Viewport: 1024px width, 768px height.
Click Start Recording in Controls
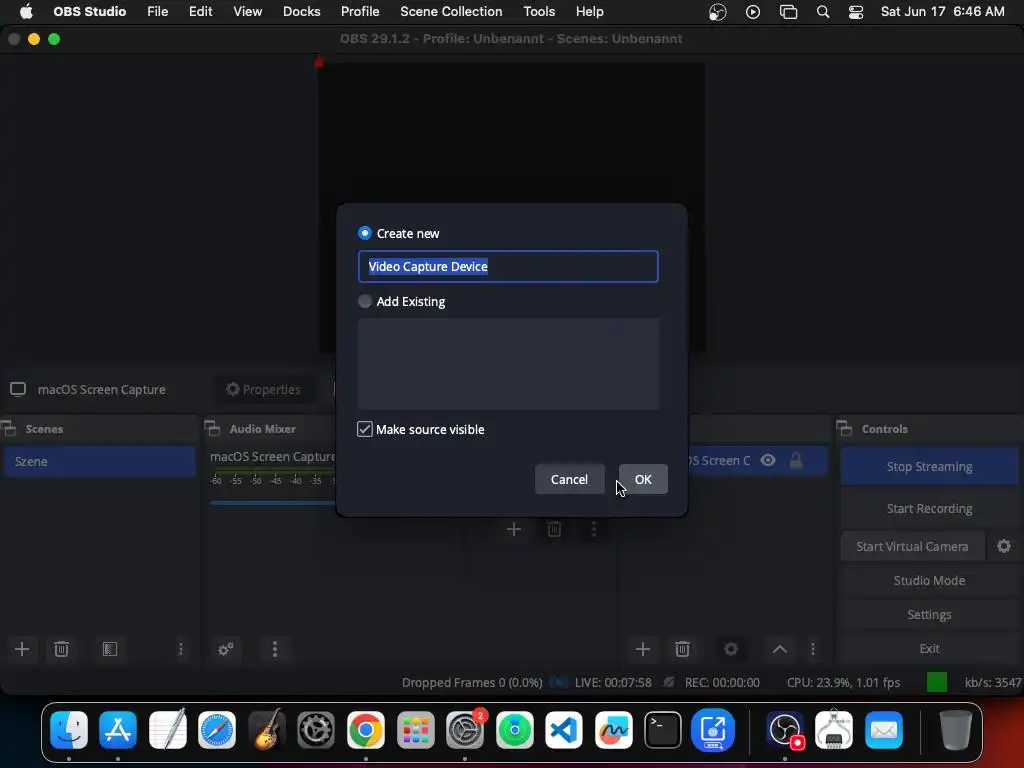[929, 508]
